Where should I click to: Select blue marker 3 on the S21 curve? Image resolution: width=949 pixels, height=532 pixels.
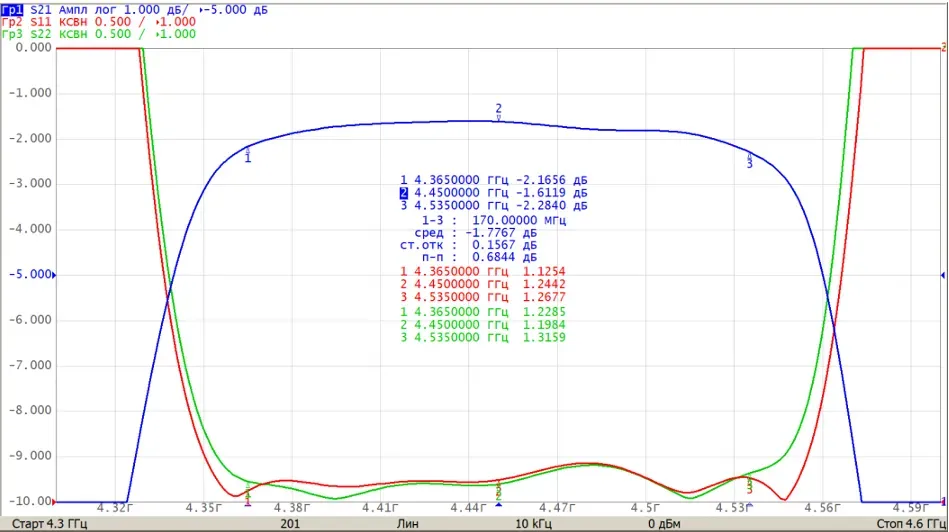coord(749,160)
